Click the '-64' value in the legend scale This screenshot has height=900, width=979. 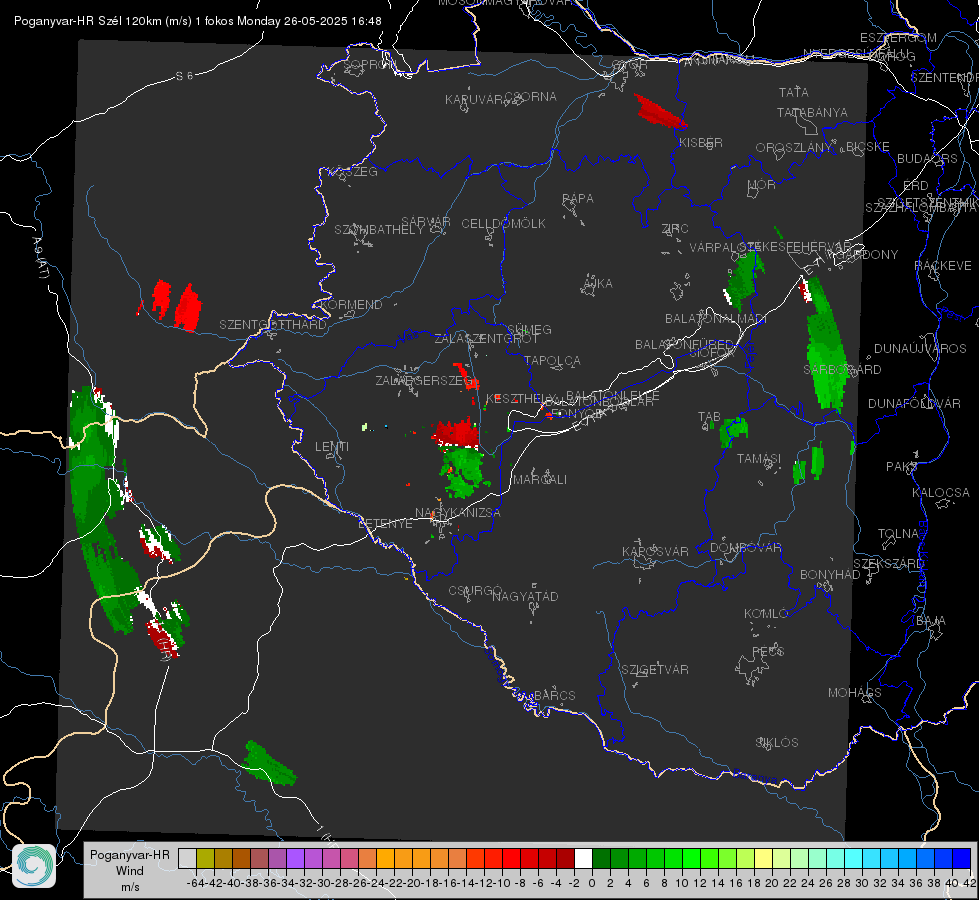click(195, 883)
